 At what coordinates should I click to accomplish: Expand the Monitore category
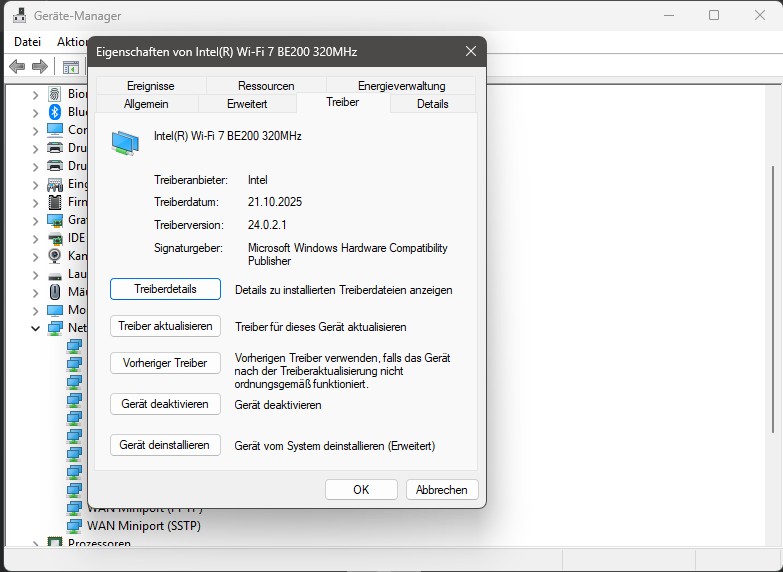coord(35,311)
